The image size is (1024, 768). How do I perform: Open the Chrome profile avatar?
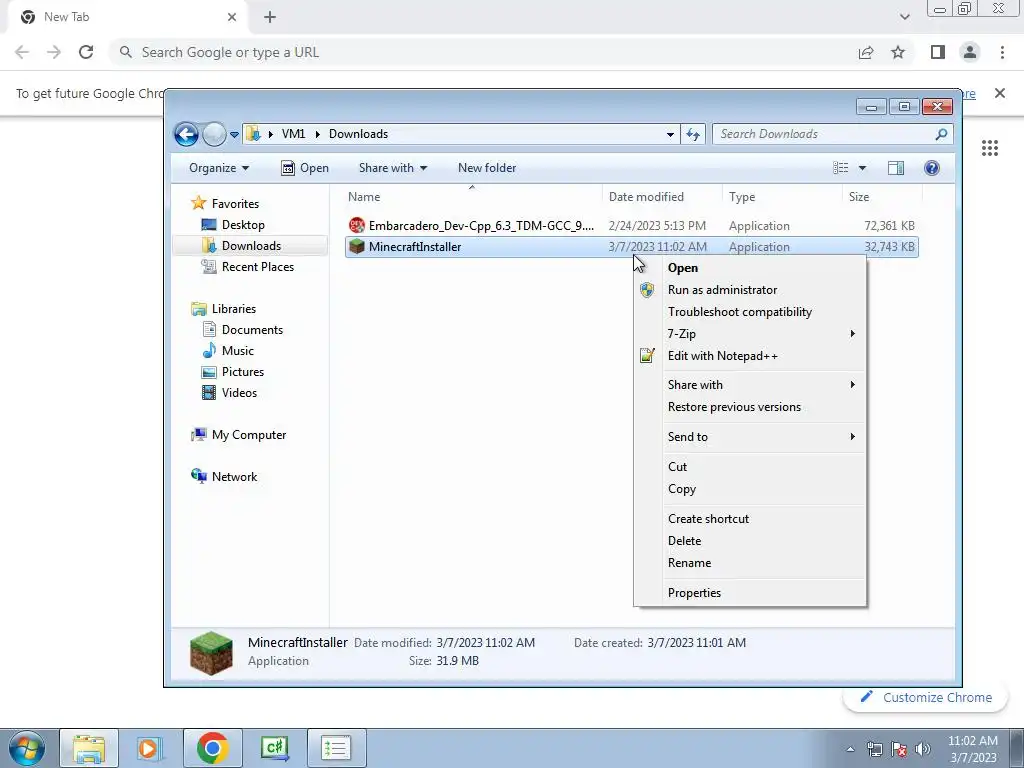point(970,52)
